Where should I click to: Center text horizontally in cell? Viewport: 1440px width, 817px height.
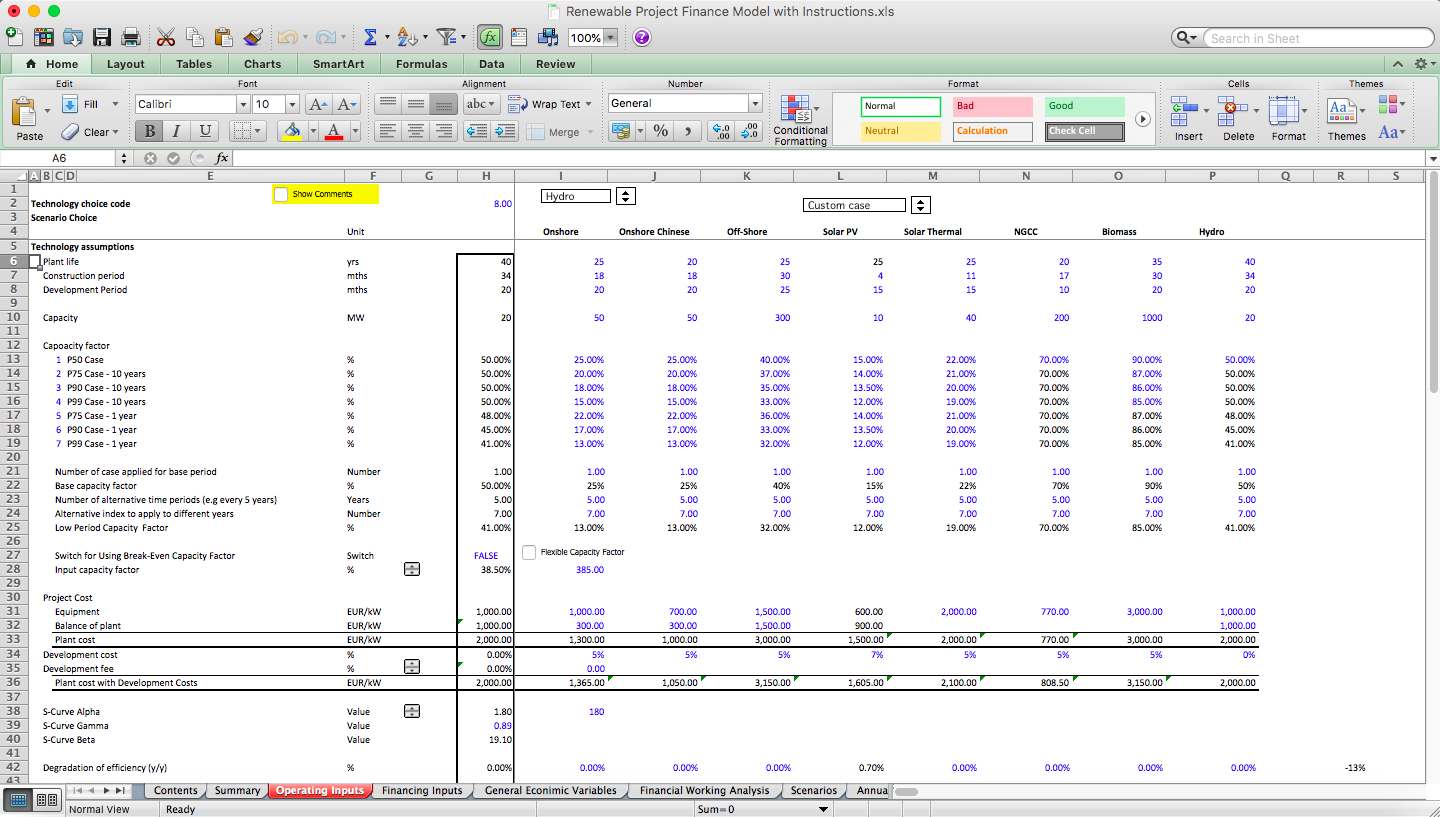click(x=416, y=131)
